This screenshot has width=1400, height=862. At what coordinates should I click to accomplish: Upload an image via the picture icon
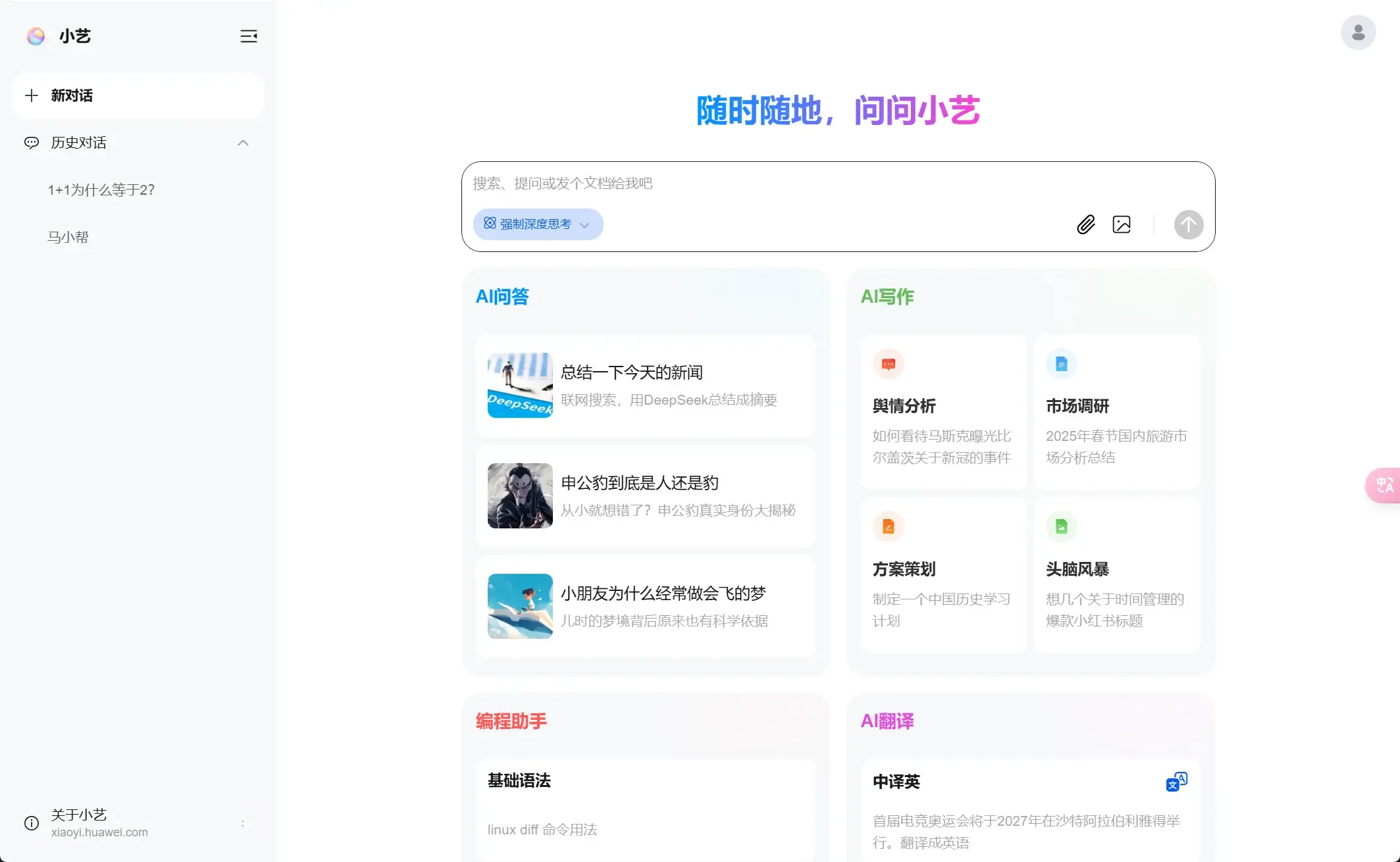tap(1122, 224)
